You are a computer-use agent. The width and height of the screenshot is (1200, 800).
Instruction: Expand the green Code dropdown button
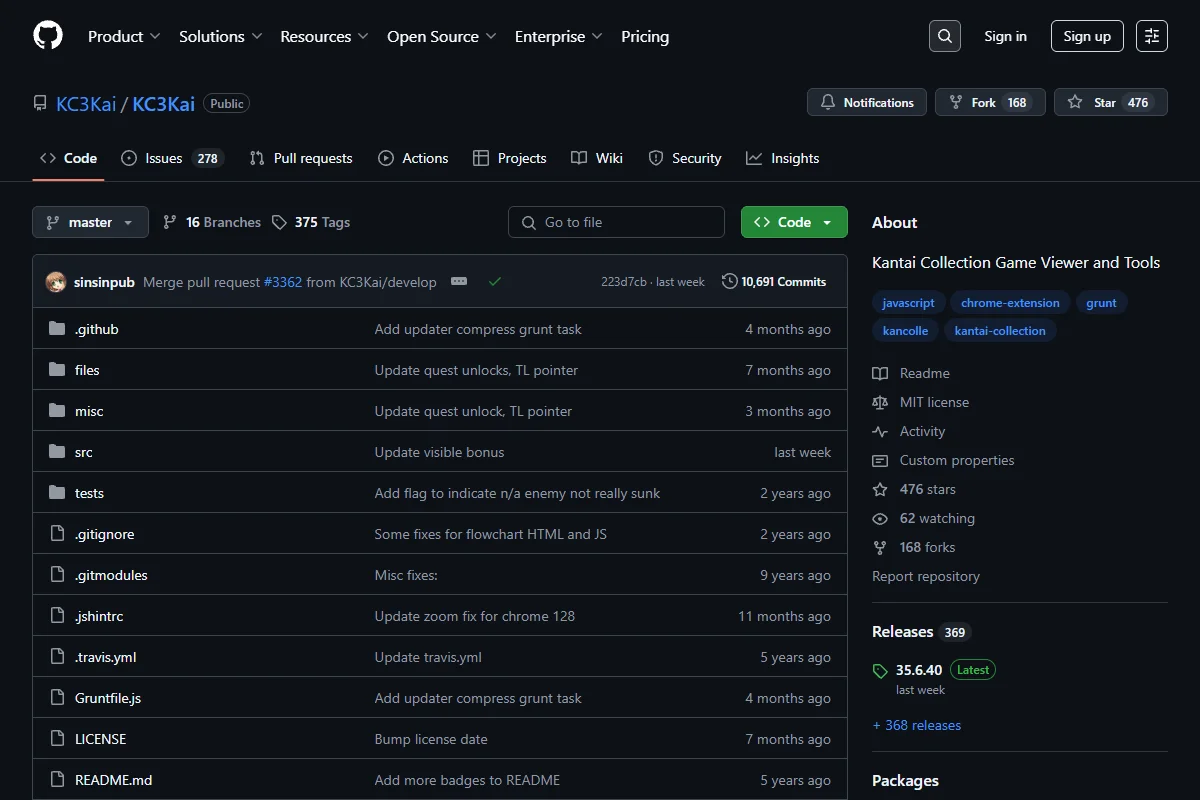(794, 222)
